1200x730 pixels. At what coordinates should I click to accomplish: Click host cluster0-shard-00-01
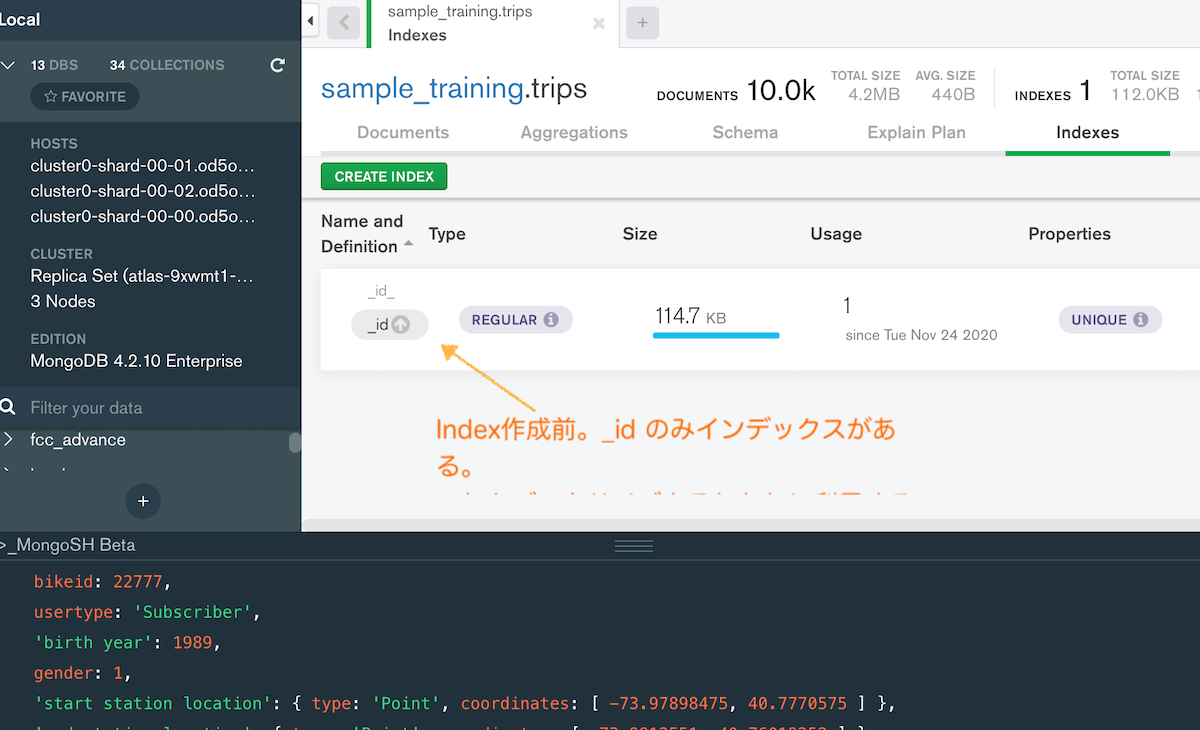pos(143,165)
